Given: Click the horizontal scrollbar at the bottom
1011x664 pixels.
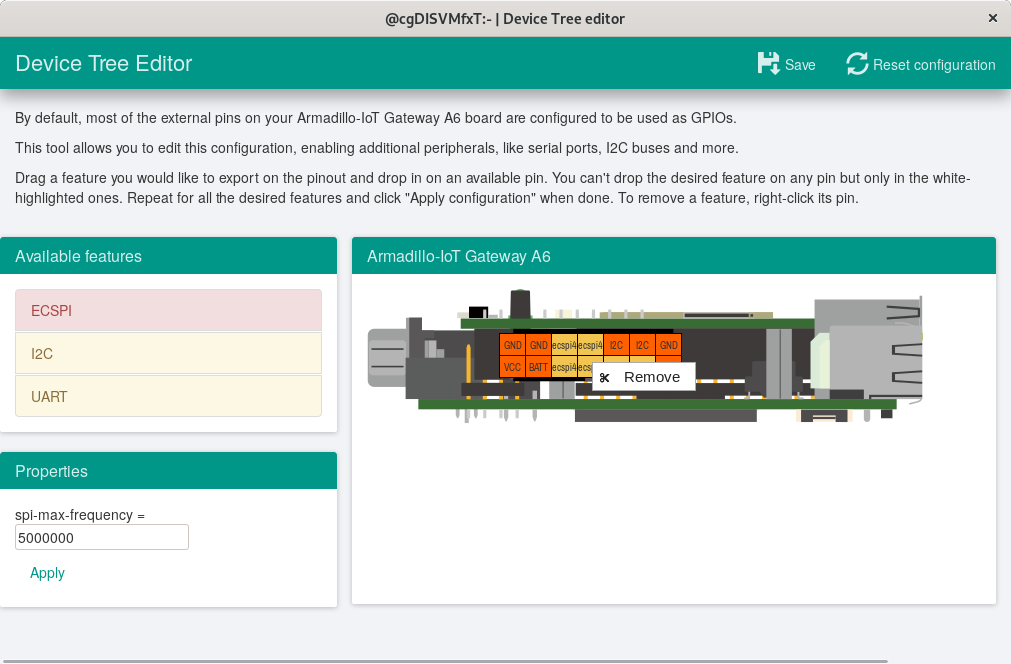Looking at the screenshot, I should [445, 661].
